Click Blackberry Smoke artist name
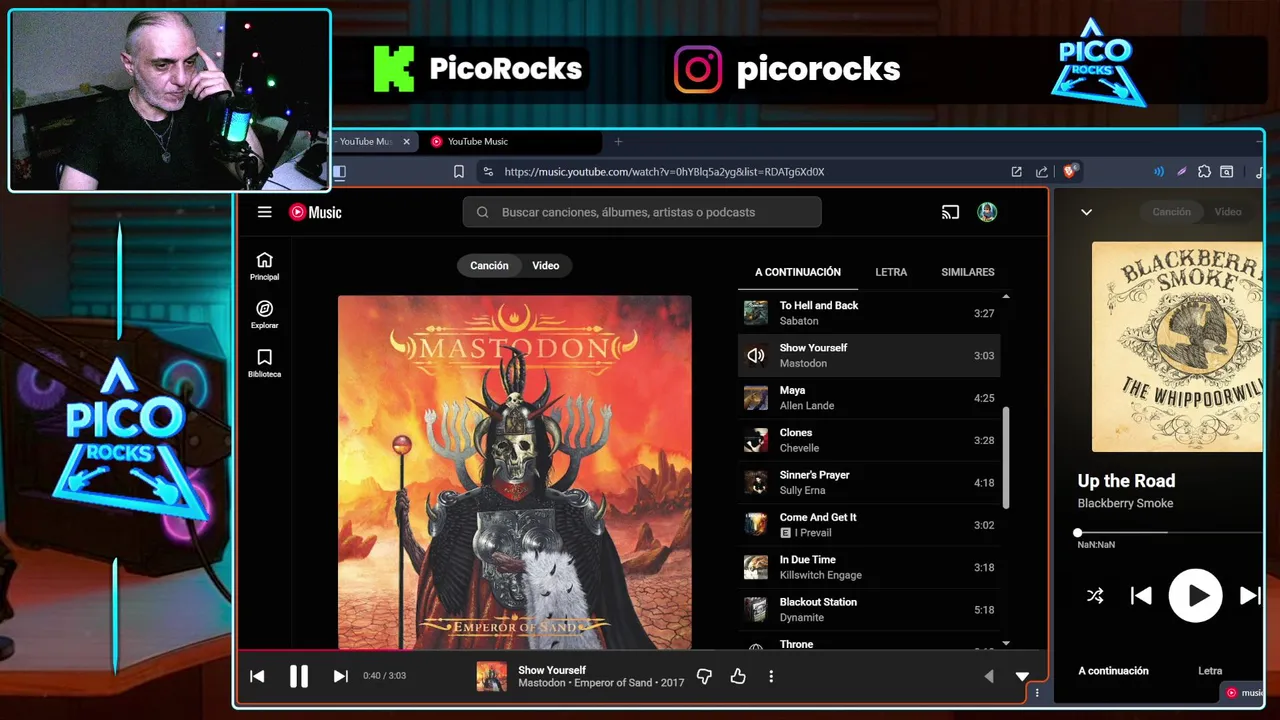1280x720 pixels. tap(1125, 504)
